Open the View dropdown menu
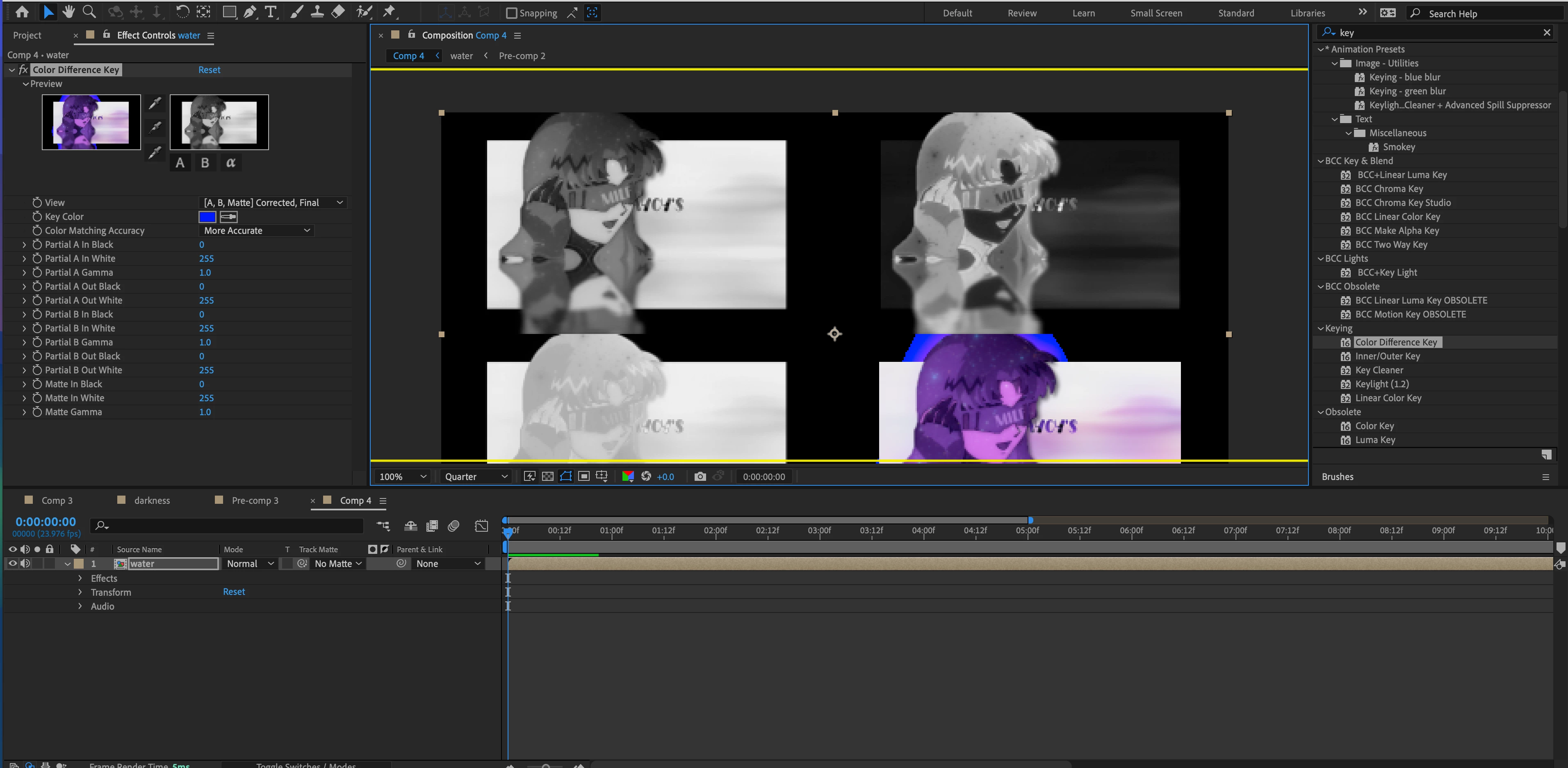Screen dimensions: 1568x768 (x=273, y=203)
